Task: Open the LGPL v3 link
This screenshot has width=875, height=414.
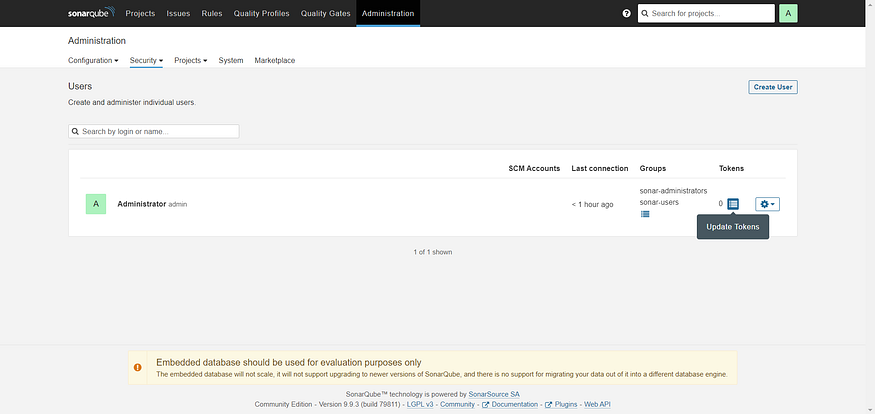Action: tap(420, 405)
